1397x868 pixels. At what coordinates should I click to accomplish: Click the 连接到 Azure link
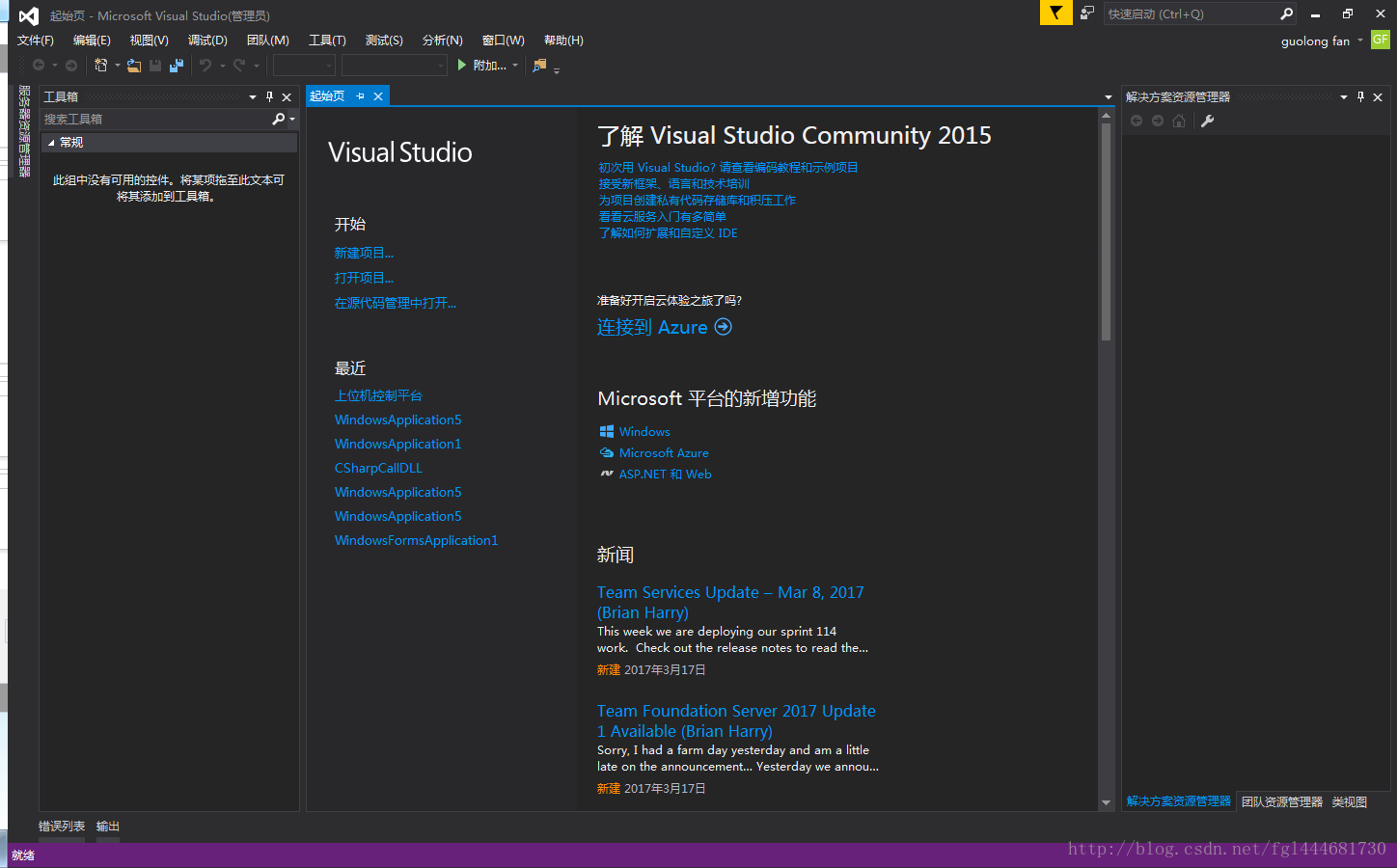tap(652, 327)
